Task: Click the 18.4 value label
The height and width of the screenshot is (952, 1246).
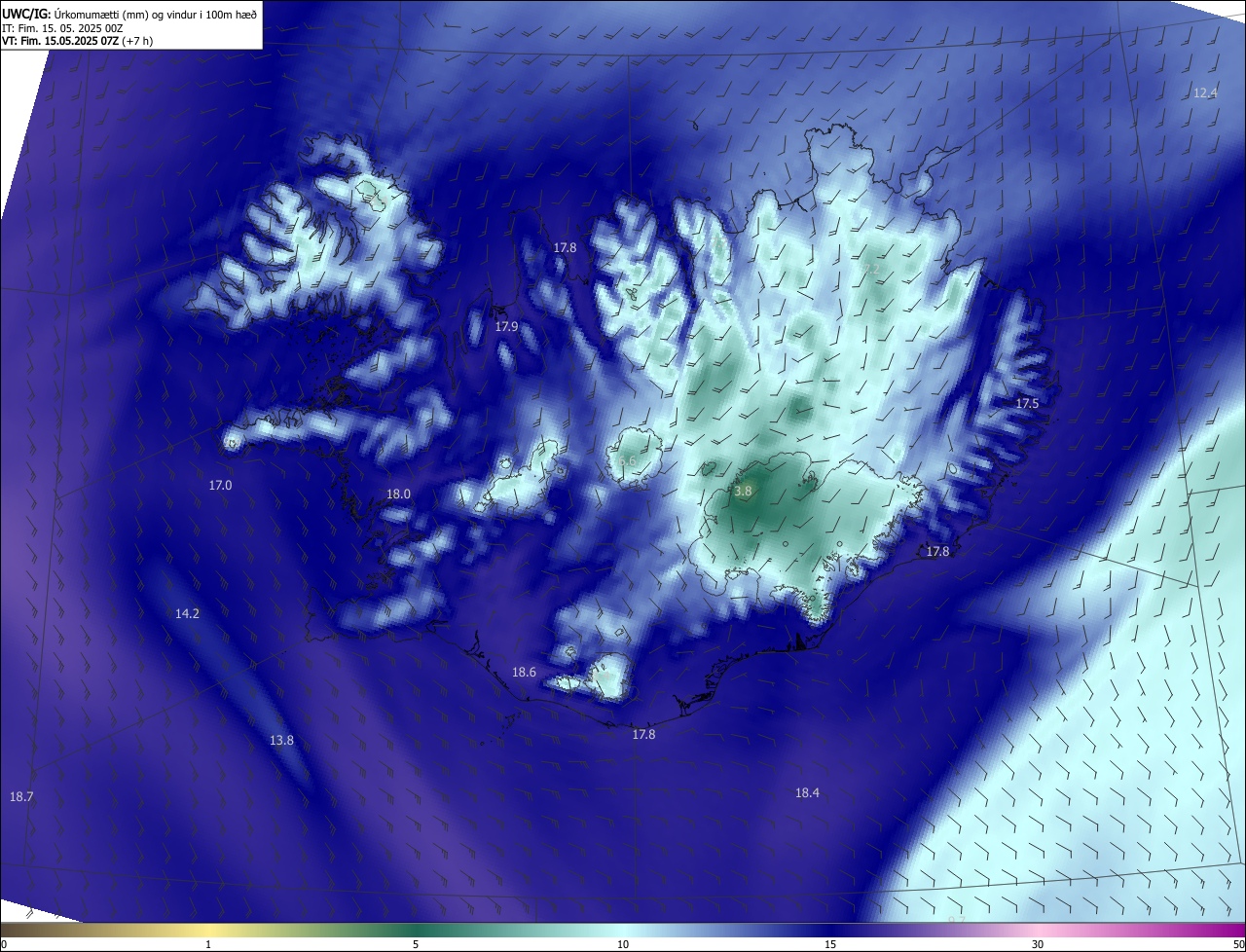Action: [807, 793]
